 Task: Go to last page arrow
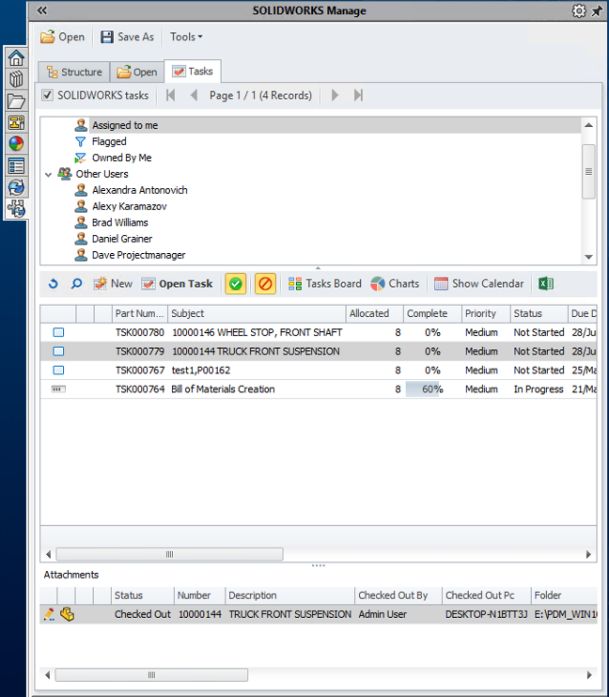click(358, 95)
